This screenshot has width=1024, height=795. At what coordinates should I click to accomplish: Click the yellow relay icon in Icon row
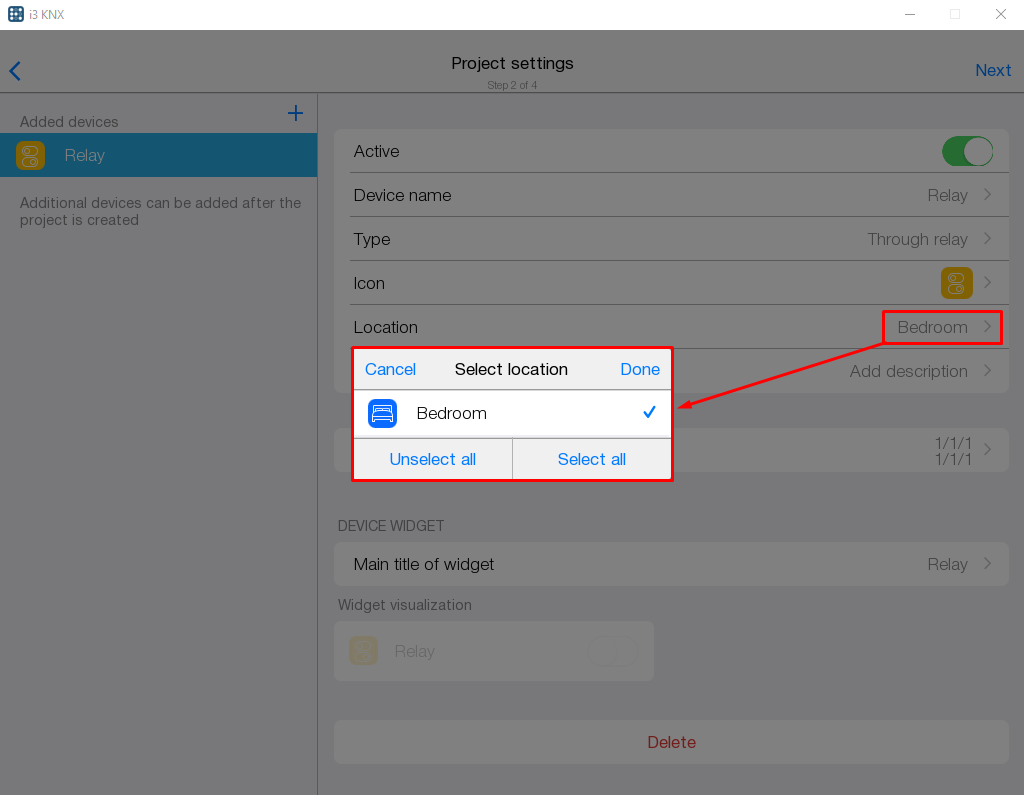[956, 283]
